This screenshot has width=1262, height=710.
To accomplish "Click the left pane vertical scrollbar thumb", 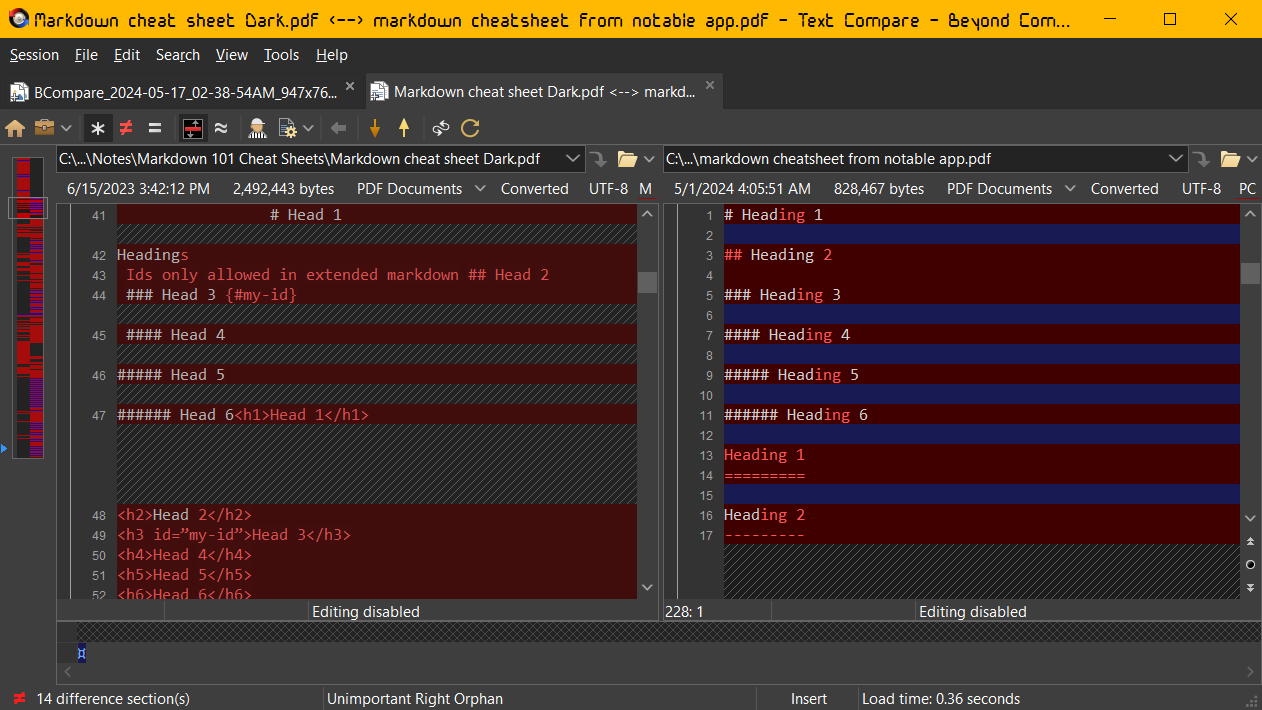I will coord(647,282).
